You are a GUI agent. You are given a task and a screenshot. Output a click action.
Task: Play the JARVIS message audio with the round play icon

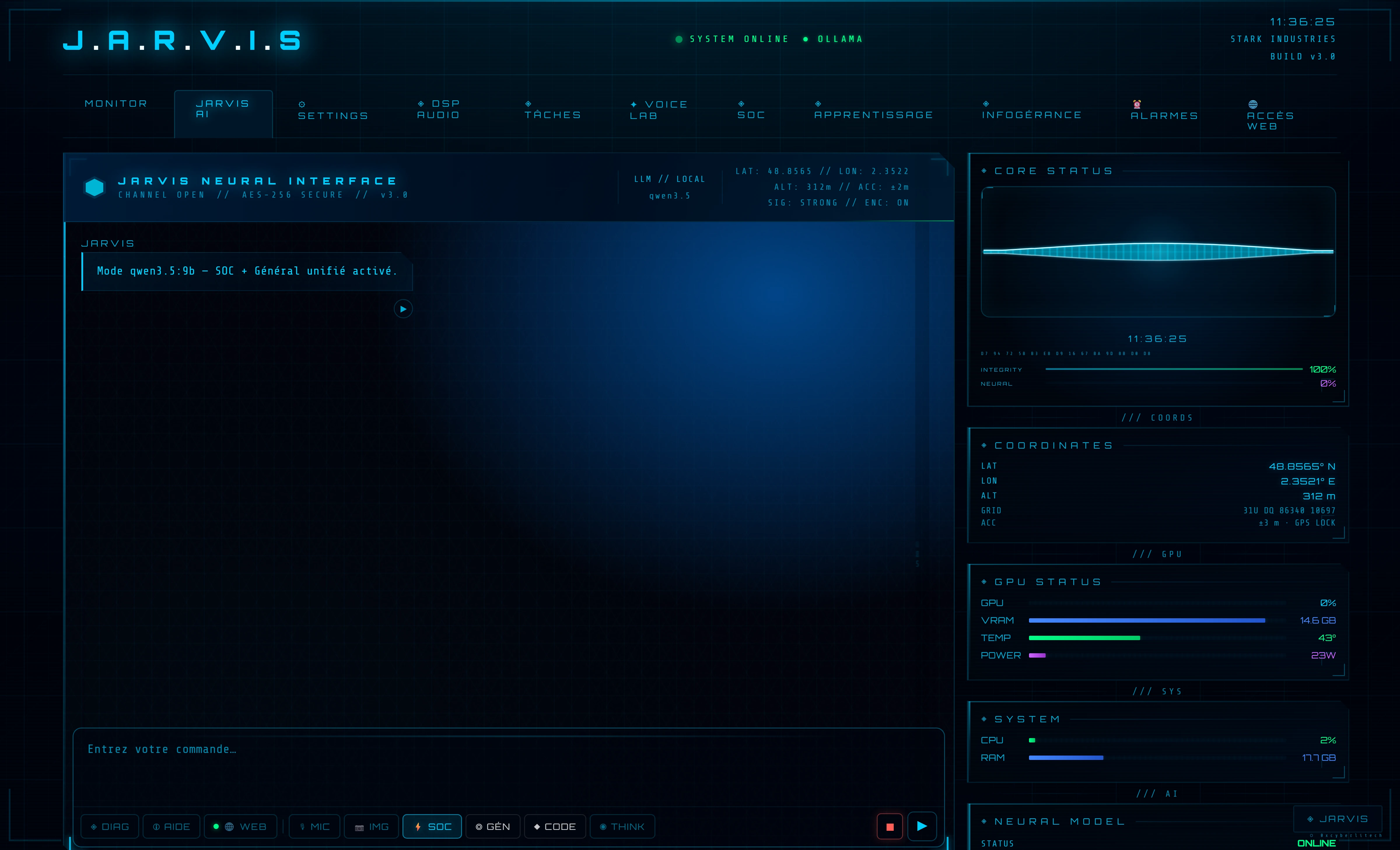pyautogui.click(x=403, y=309)
